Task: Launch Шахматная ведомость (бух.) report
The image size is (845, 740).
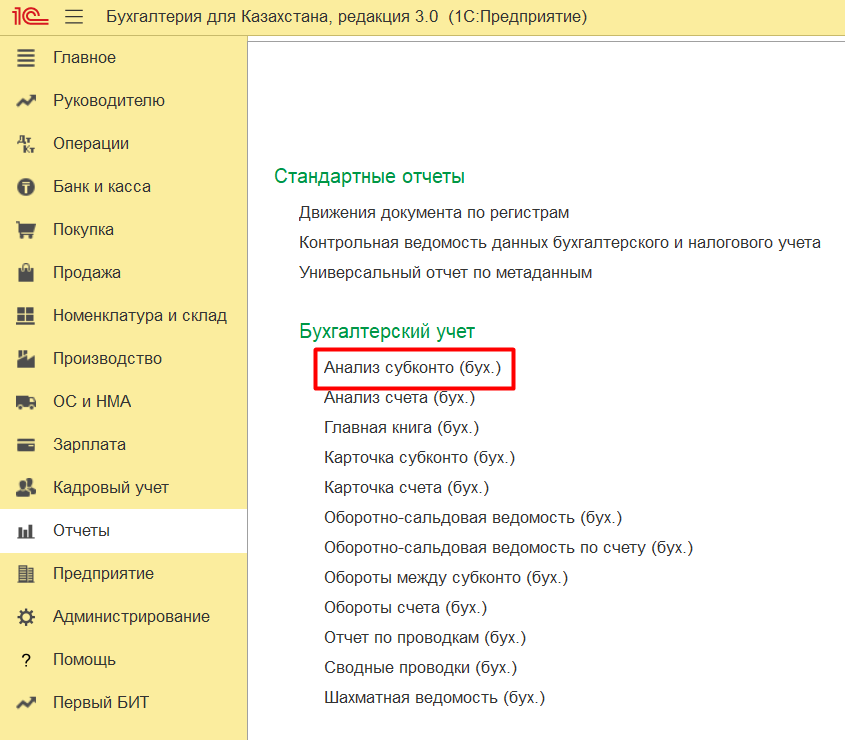Action: click(x=434, y=698)
